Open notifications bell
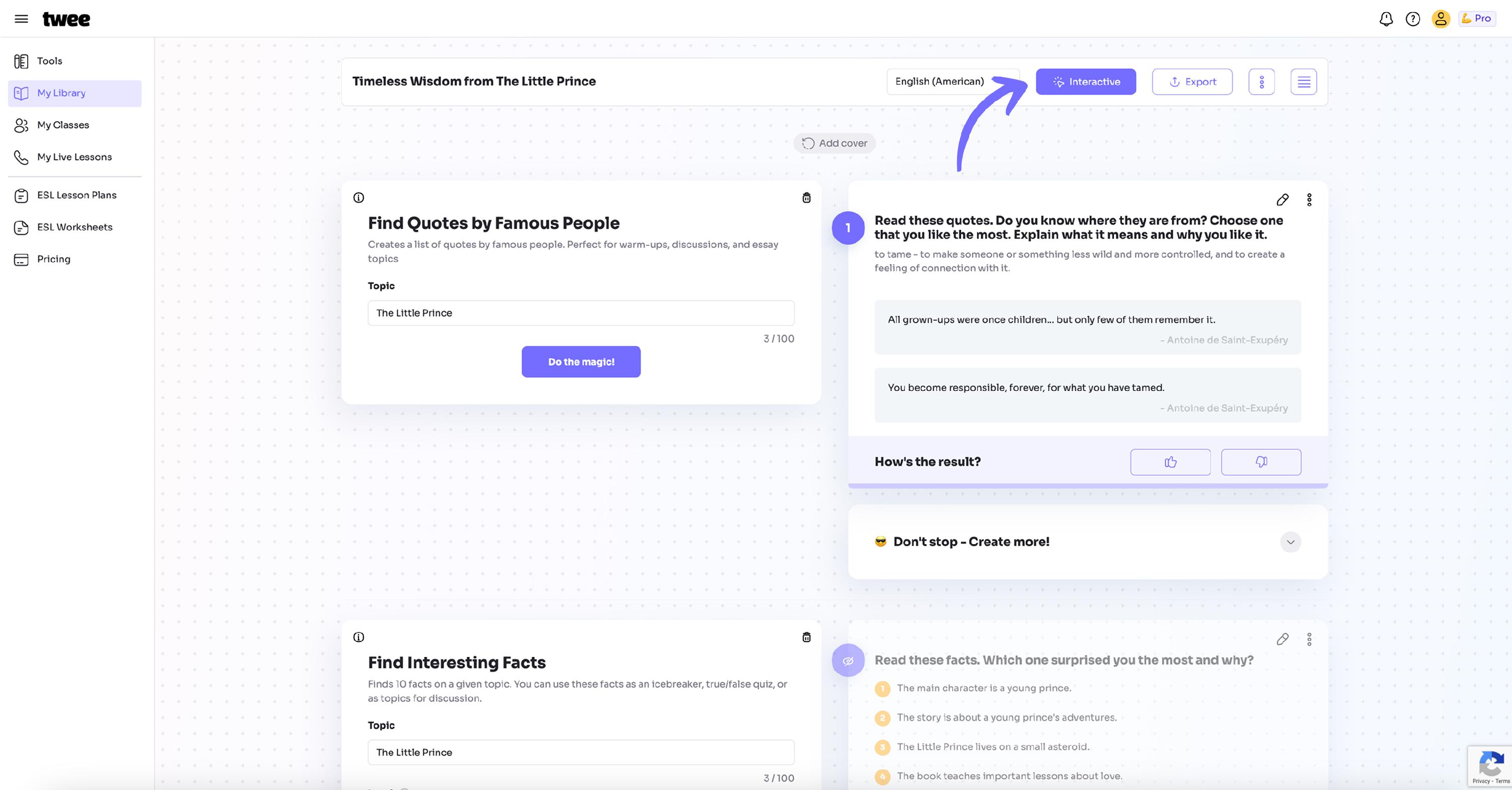Image resolution: width=1512 pixels, height=790 pixels. [1386, 19]
